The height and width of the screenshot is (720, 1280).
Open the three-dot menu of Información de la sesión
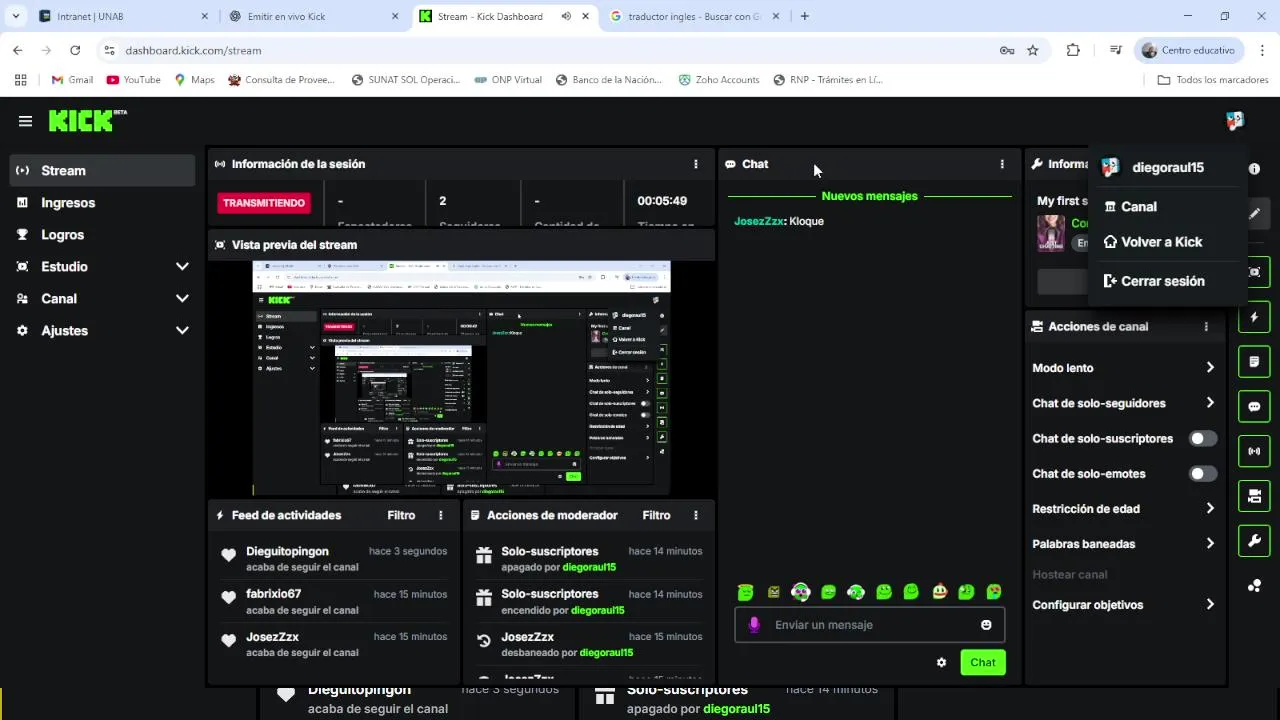pos(696,164)
